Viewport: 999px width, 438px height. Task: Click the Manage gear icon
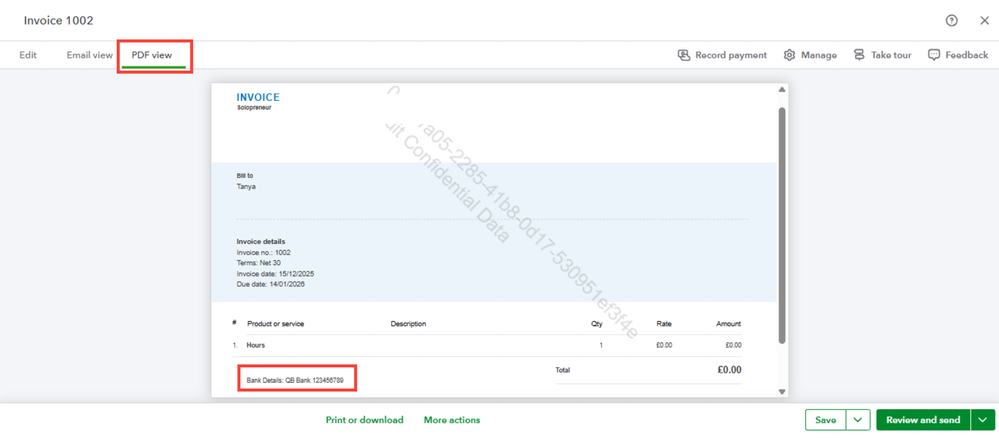point(789,55)
